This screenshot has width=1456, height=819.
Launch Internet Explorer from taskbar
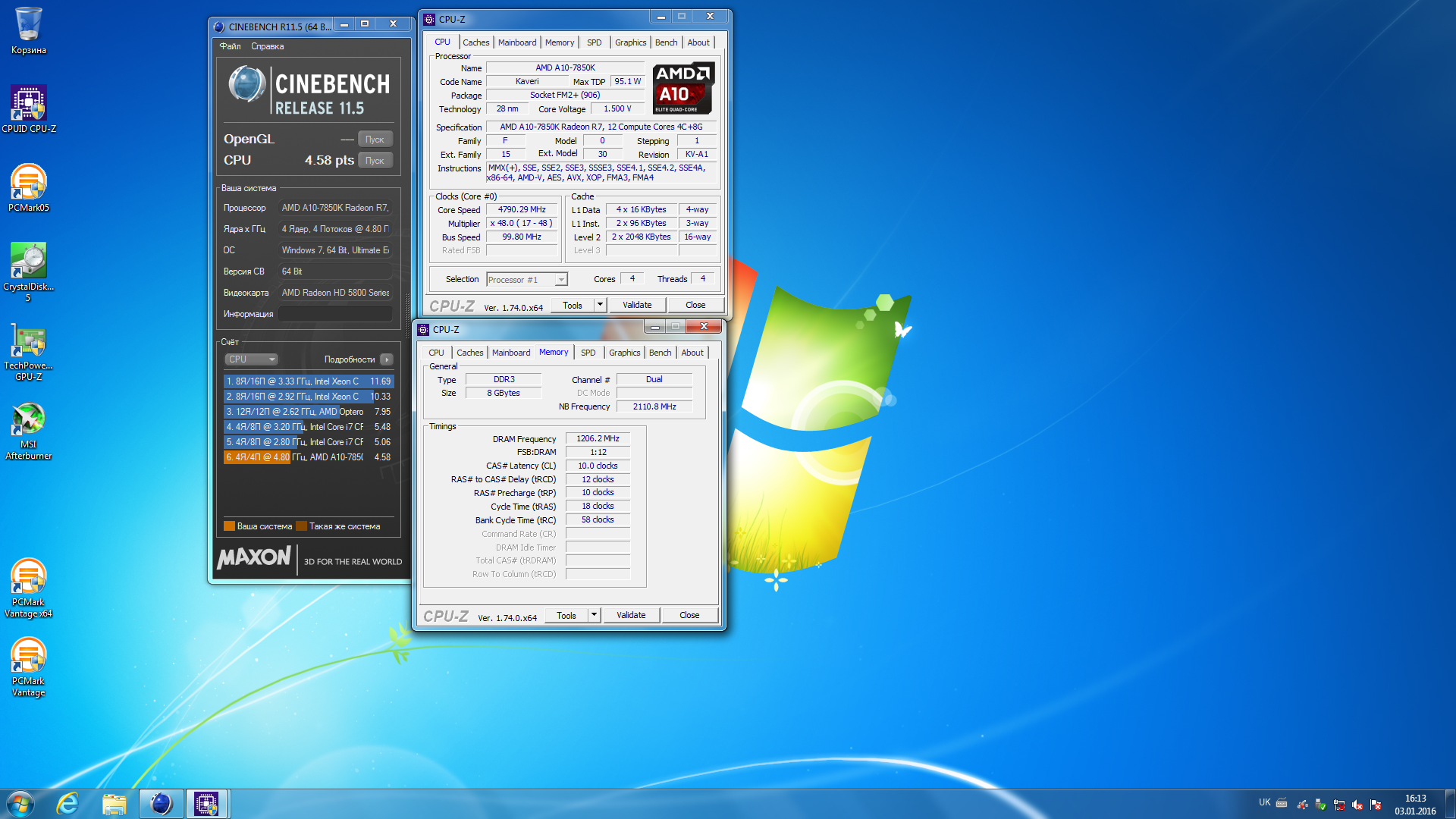click(67, 804)
